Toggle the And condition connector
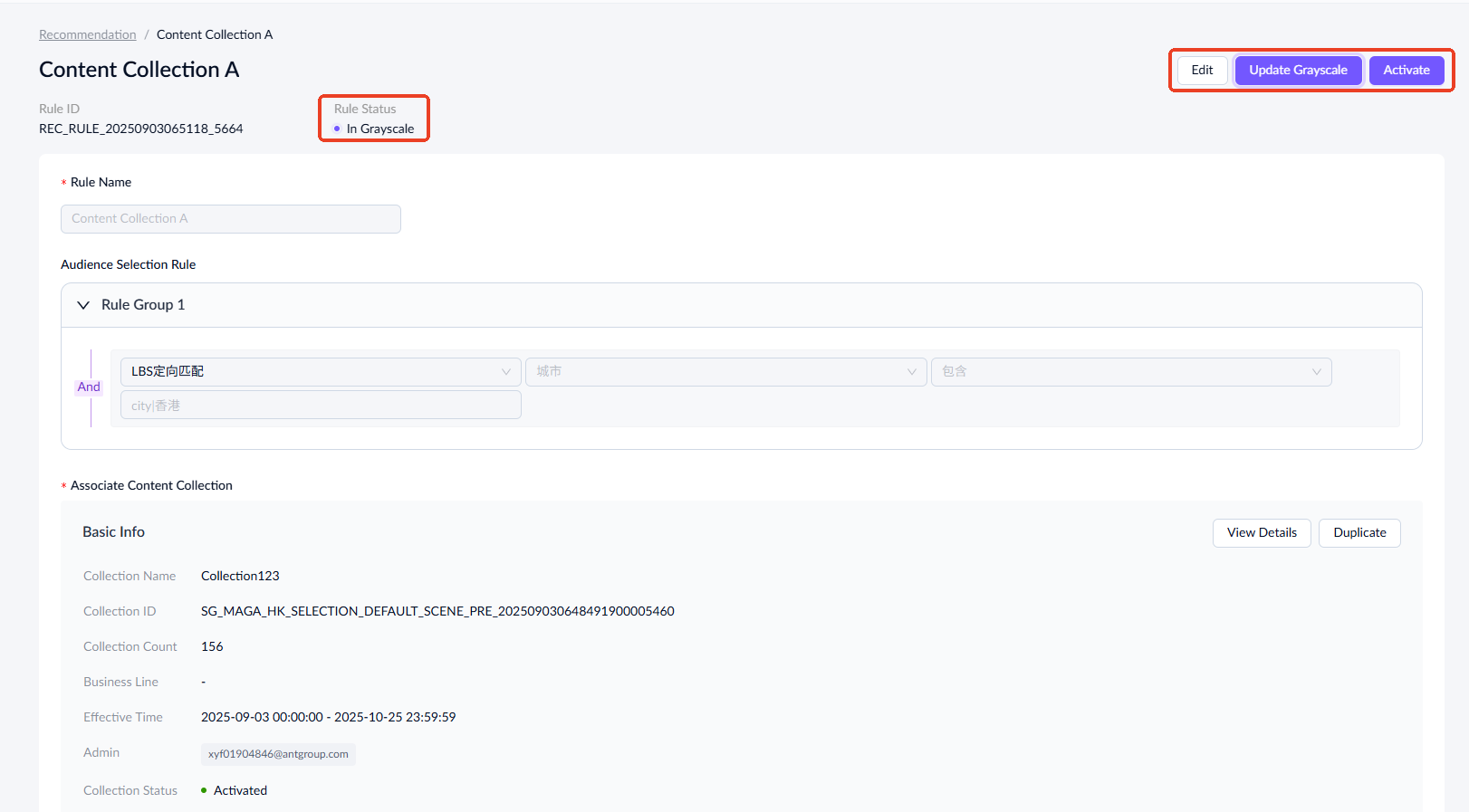 click(89, 387)
